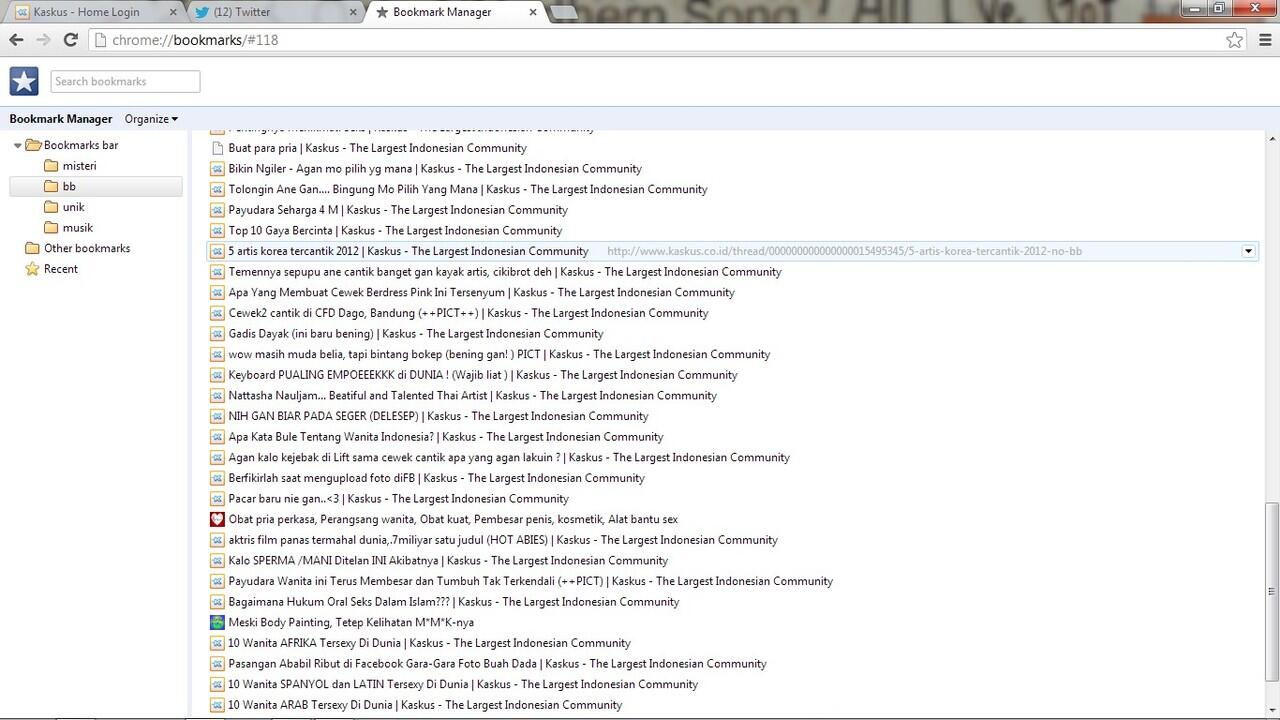This screenshot has height=720, width=1280.
Task: Select Payudara Wanita ini Terus Membesar bookmark
Action: pyautogui.click(x=732, y=581)
